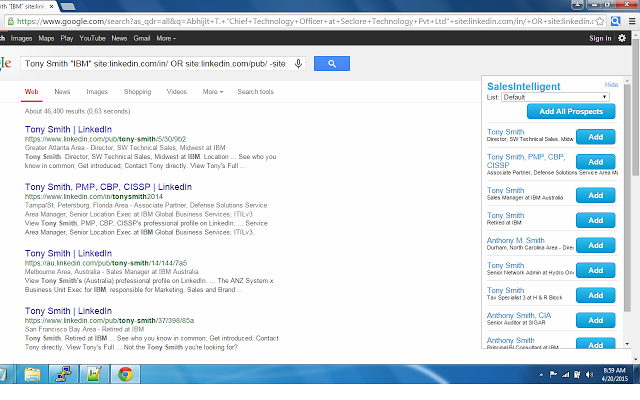
Task: Click the Chrome address bar URL
Action: (x=304, y=21)
